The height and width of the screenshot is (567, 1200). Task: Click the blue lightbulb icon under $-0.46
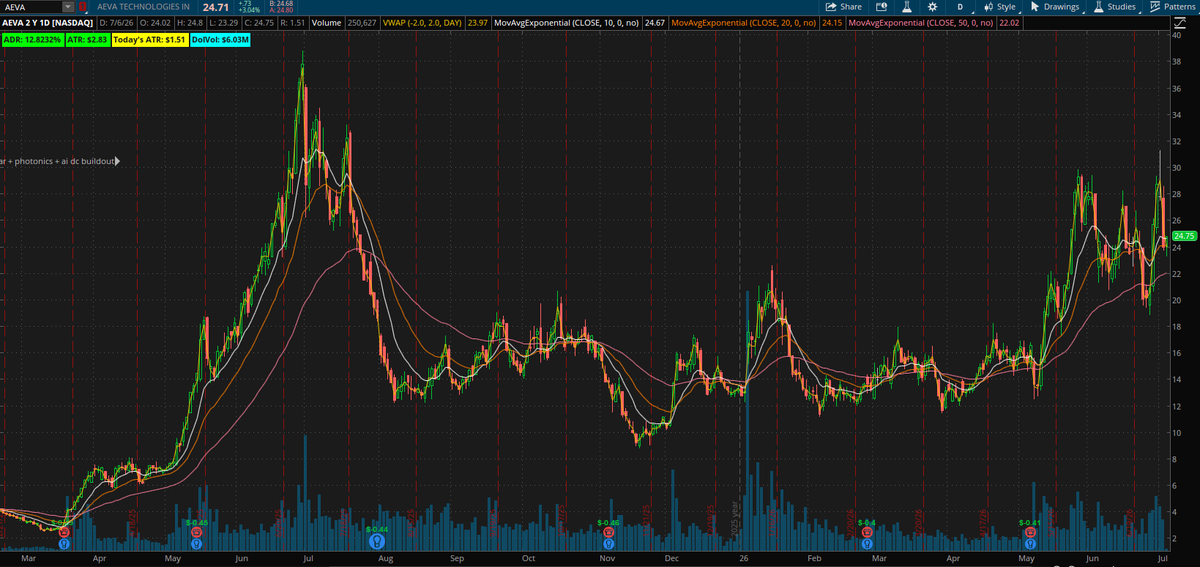click(608, 545)
